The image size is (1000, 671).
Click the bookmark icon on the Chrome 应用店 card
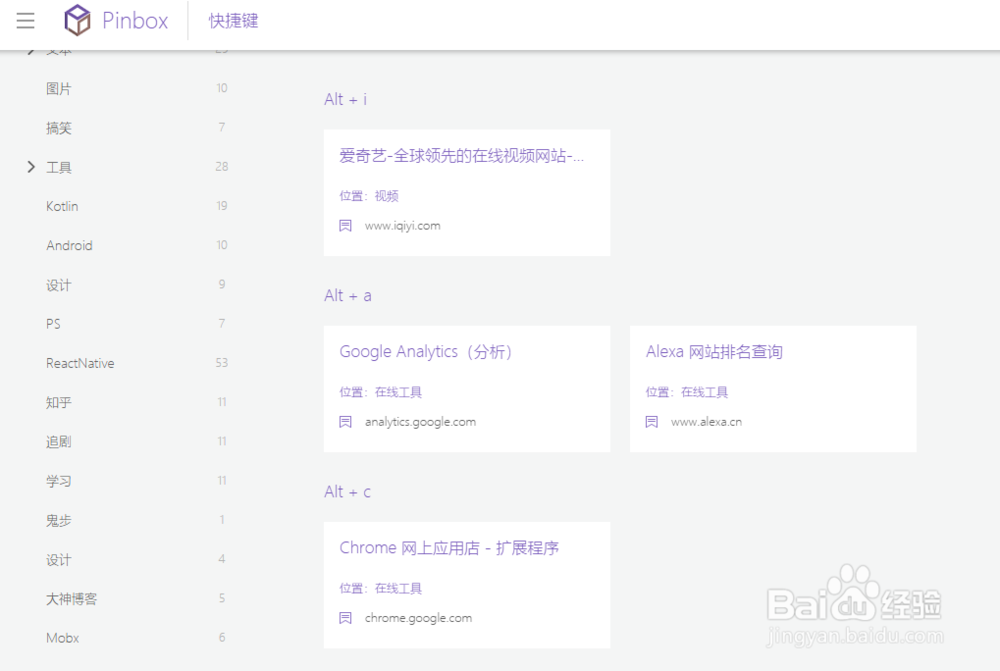[x=345, y=617]
